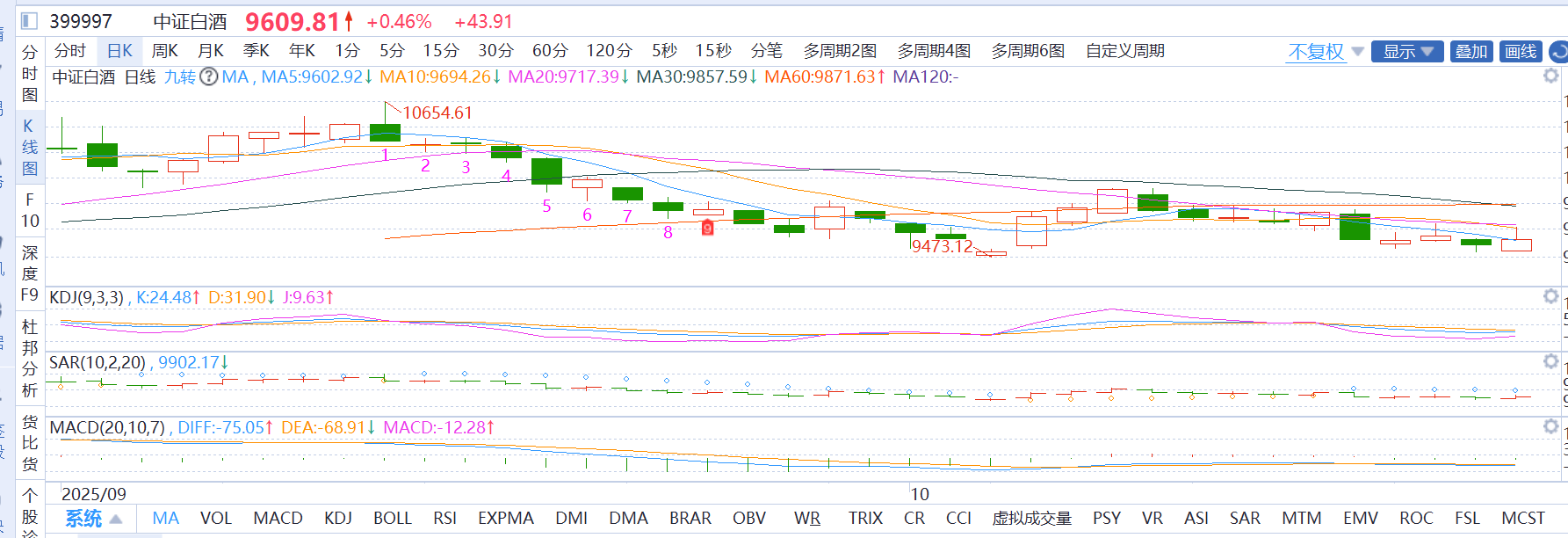
Task: Select the MA indicator in the bottom bar
Action: [x=166, y=519]
